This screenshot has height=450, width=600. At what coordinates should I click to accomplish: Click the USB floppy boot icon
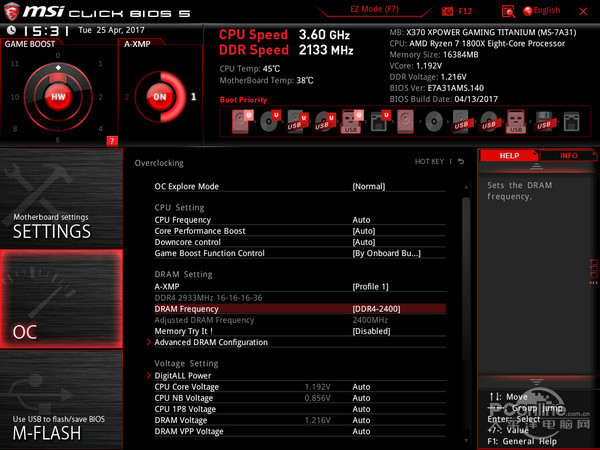coord(544,122)
